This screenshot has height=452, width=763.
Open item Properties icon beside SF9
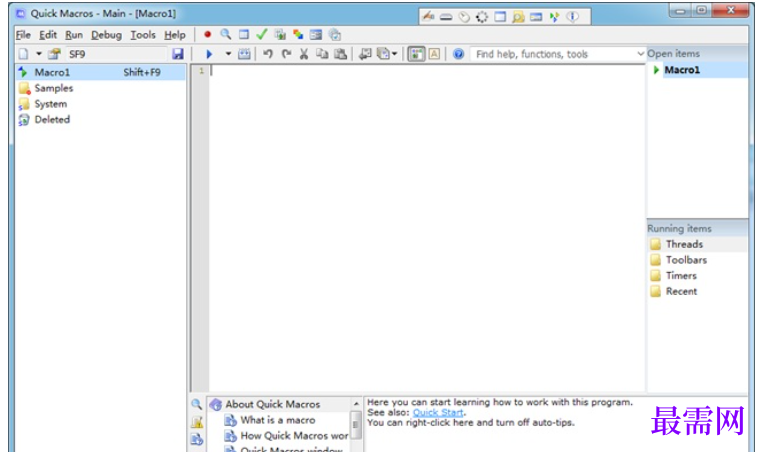(54, 54)
